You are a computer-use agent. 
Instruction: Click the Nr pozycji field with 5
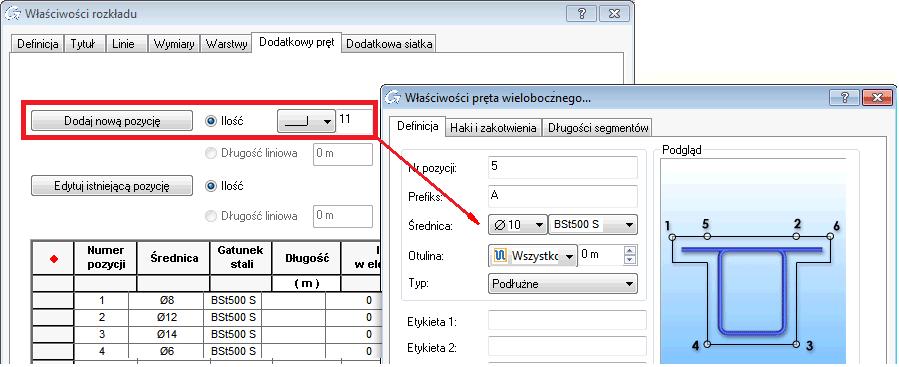[x=562, y=167]
